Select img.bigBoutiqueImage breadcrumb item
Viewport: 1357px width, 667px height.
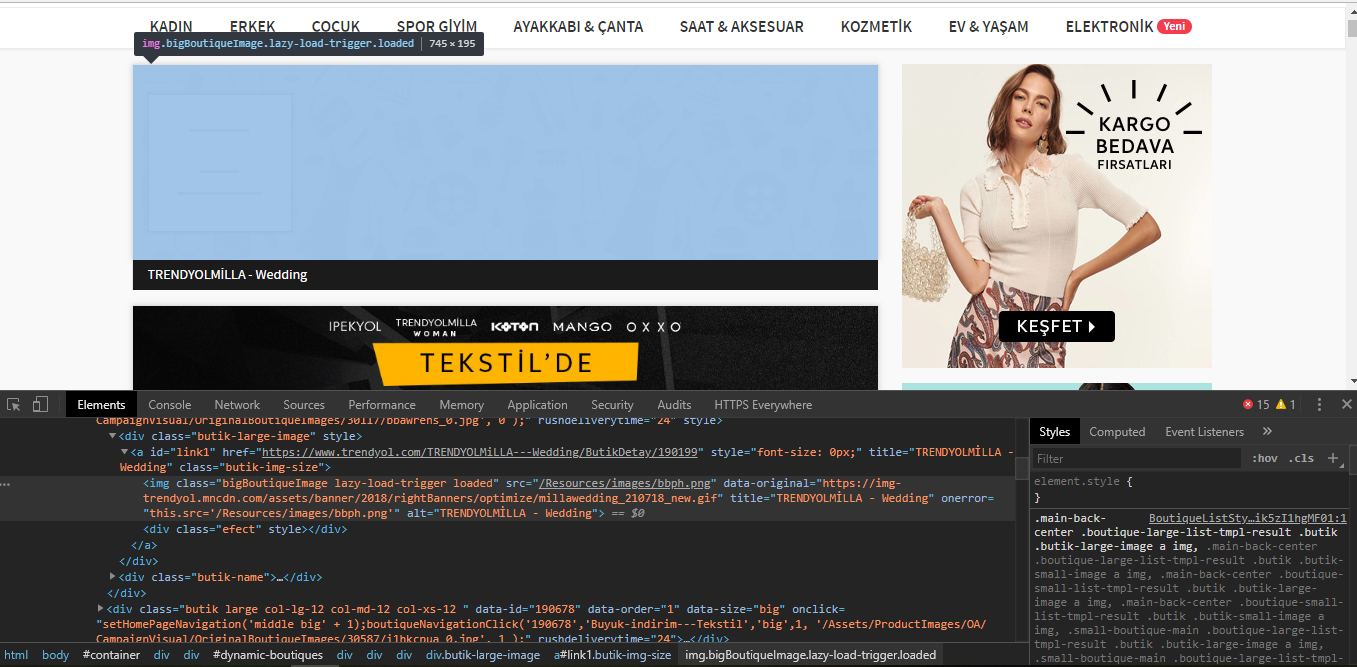pos(810,655)
